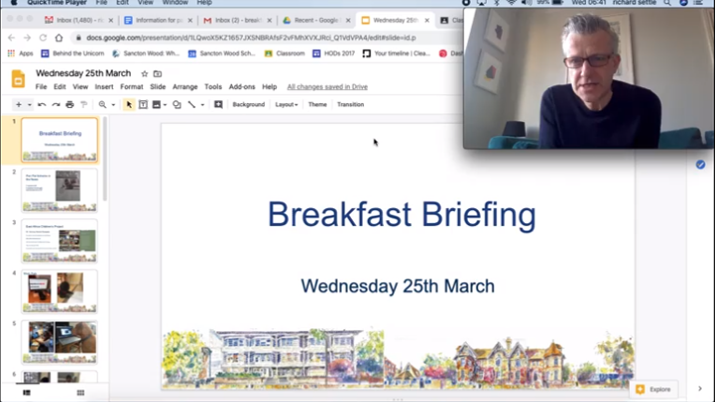The width and height of the screenshot is (715, 402).
Task: Open the Tasks side panel icon
Action: click(700, 165)
